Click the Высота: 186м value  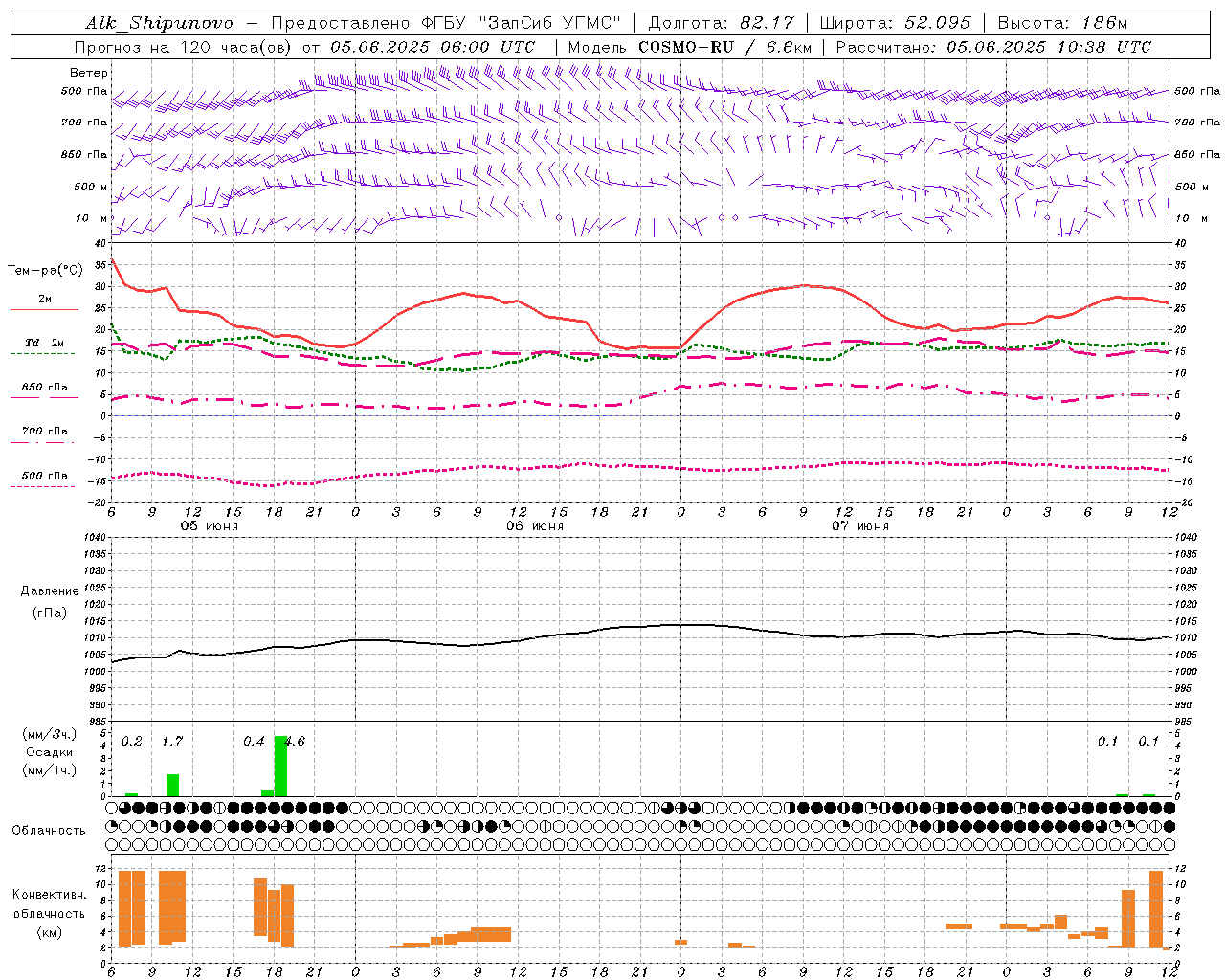click(1062, 23)
